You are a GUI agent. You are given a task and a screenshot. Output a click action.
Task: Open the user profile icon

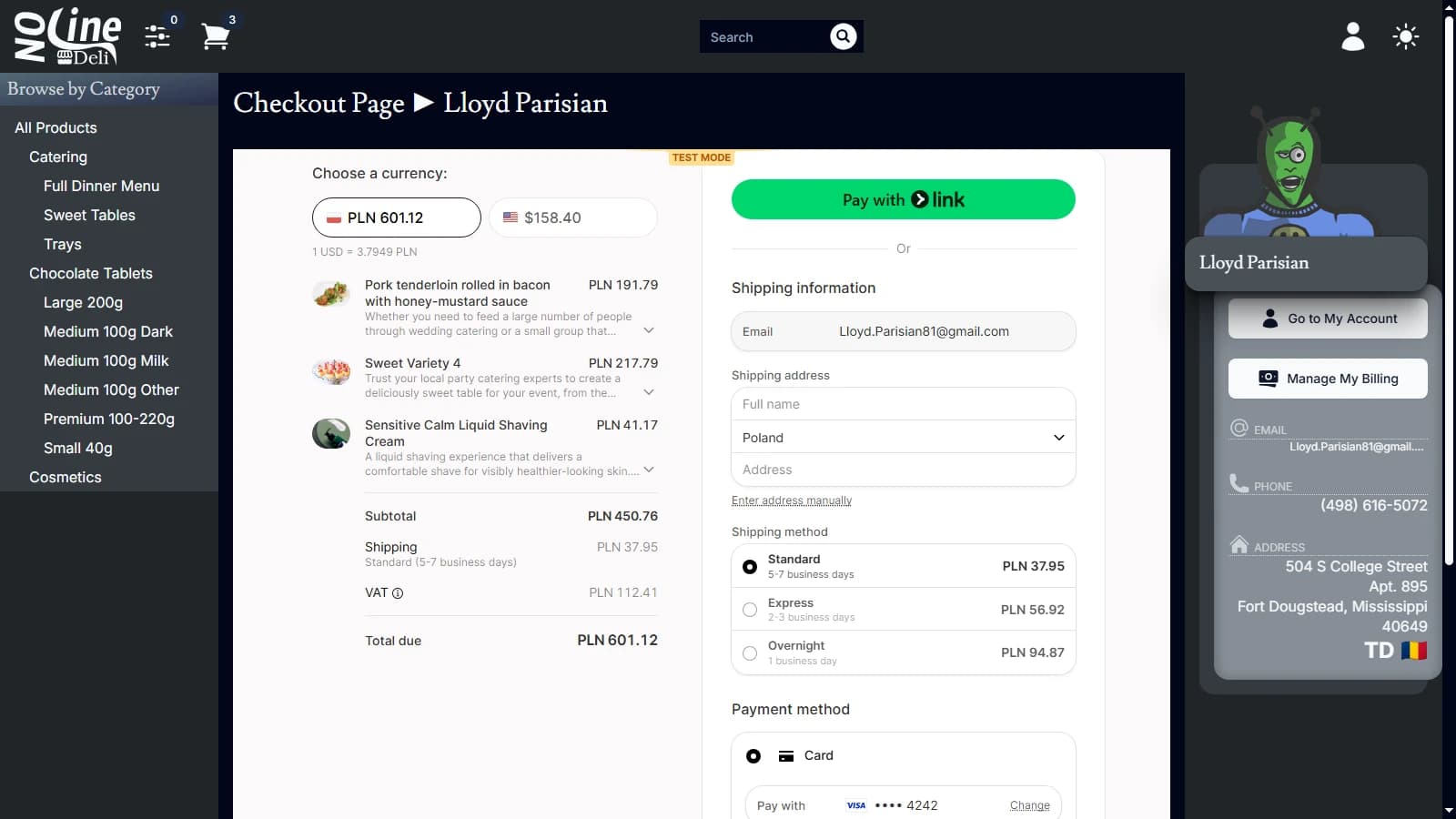[1352, 36]
